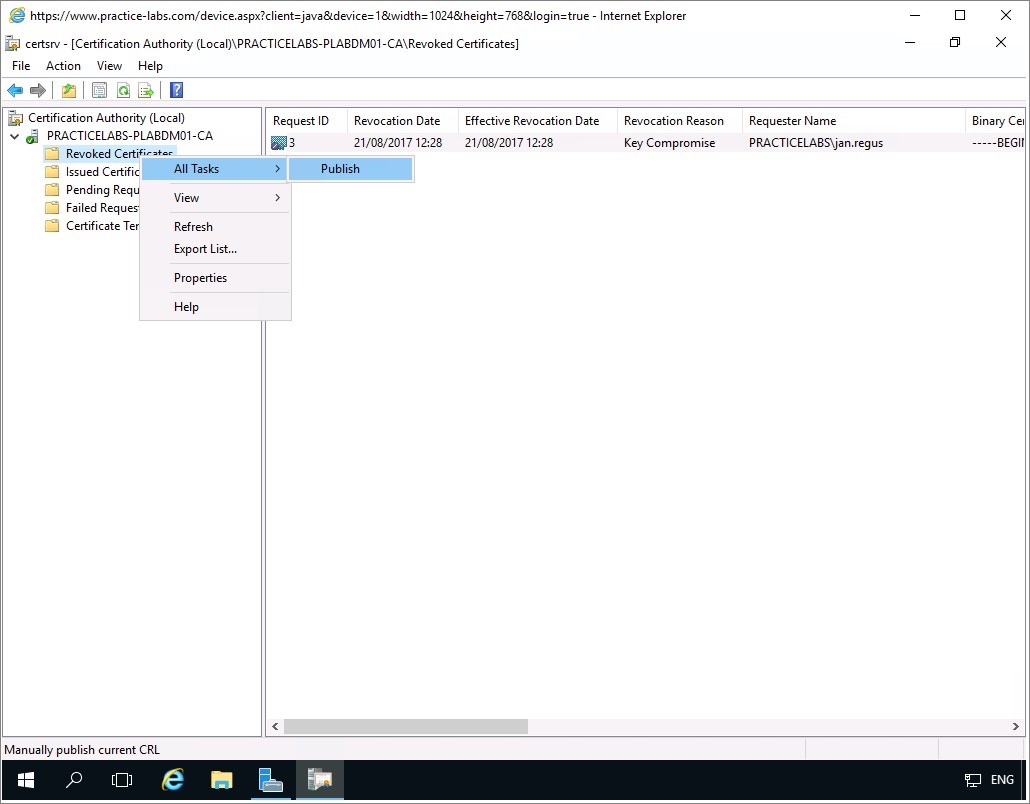Launch Internet Explorer from the taskbar

tap(172, 780)
